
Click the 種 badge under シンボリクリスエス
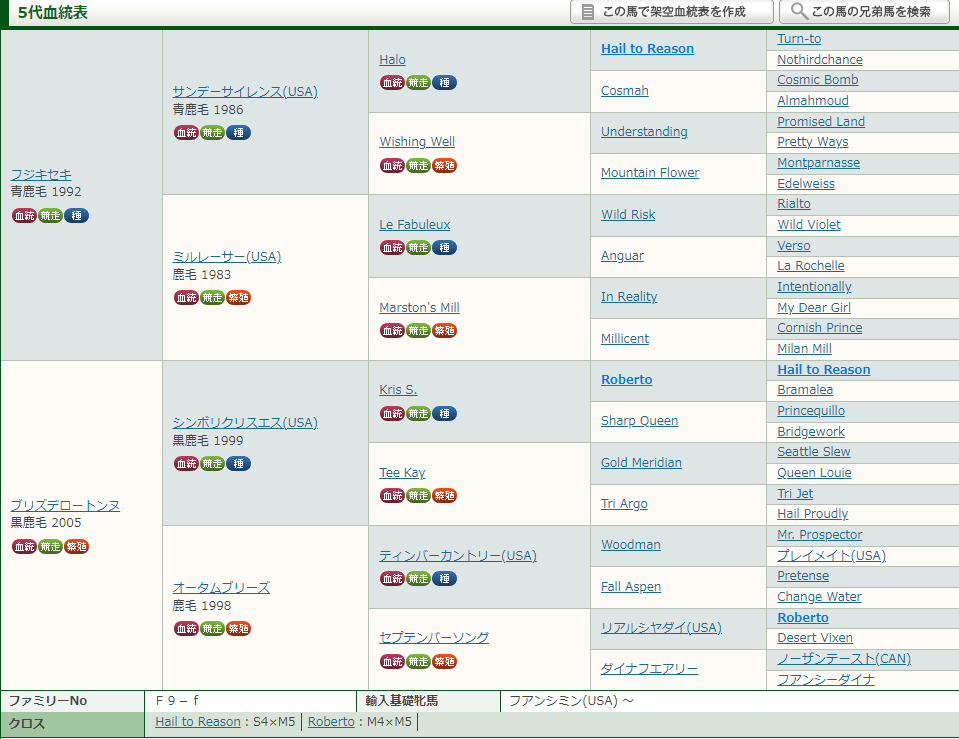tap(239, 464)
